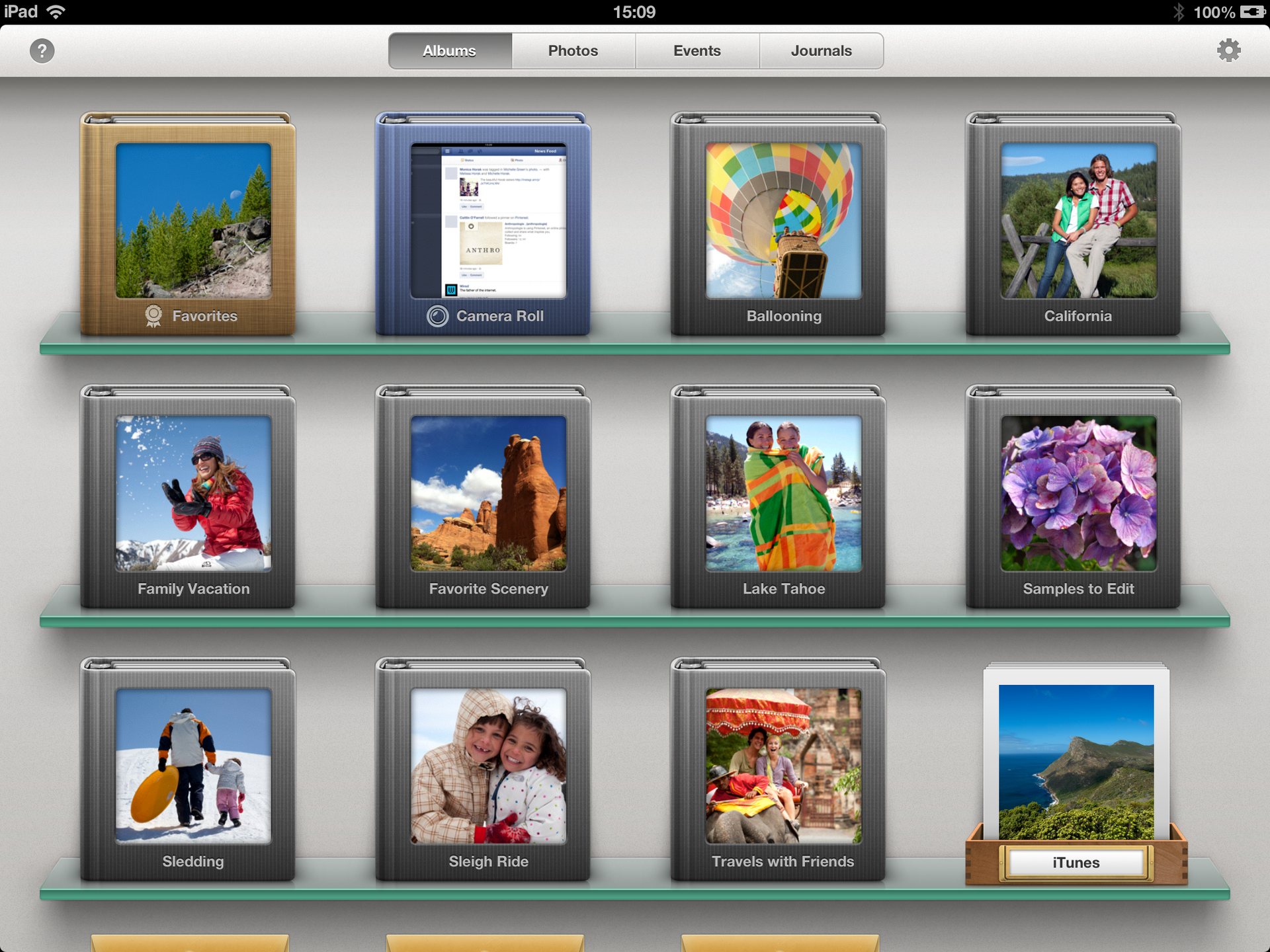
Task: Open the Help question mark icon
Action: [x=42, y=50]
